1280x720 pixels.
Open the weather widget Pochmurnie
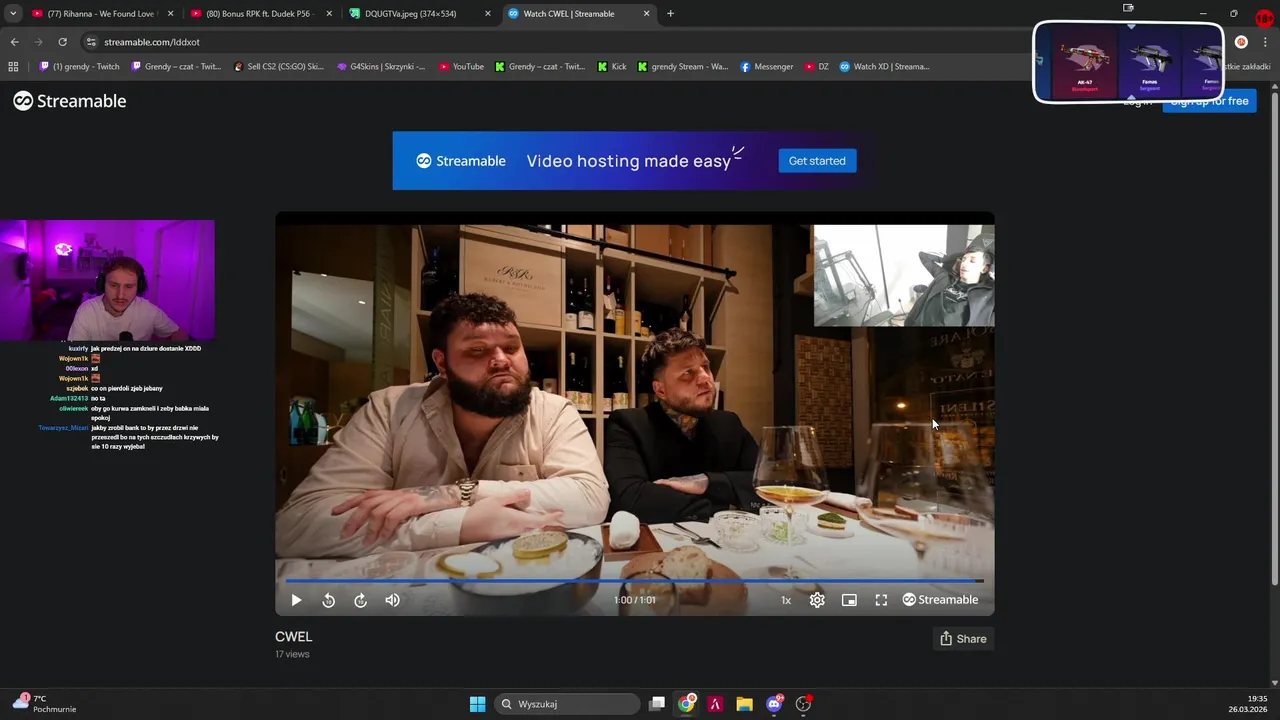click(x=45, y=704)
